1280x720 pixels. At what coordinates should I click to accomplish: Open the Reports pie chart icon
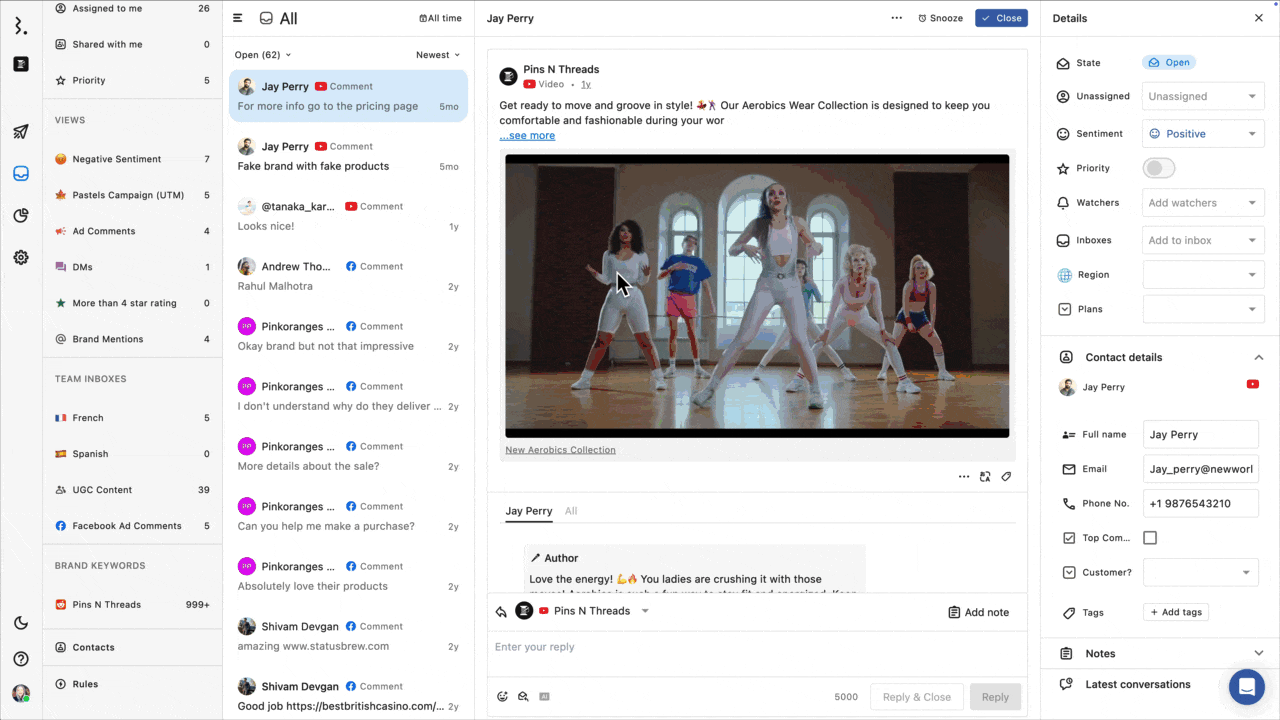point(20,215)
